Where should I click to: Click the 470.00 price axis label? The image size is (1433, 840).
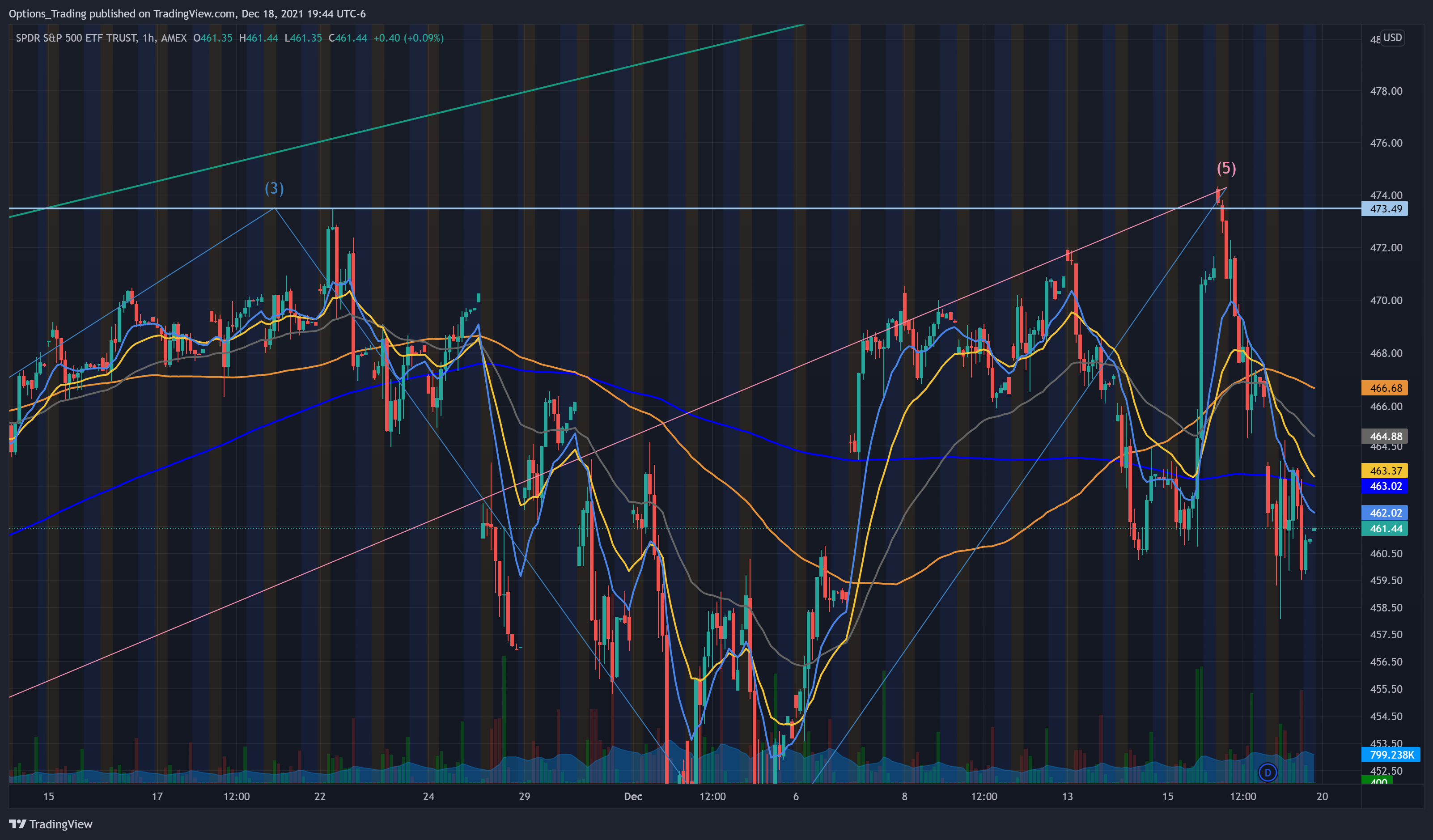[x=1386, y=300]
